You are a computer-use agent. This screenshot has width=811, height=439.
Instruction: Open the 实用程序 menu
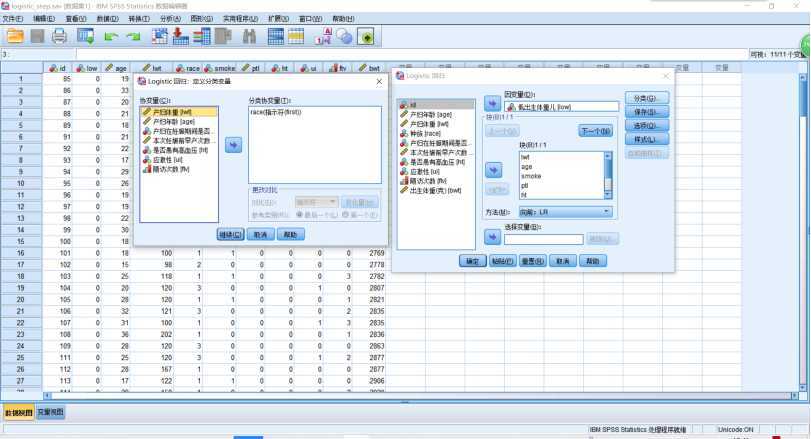click(x=241, y=19)
